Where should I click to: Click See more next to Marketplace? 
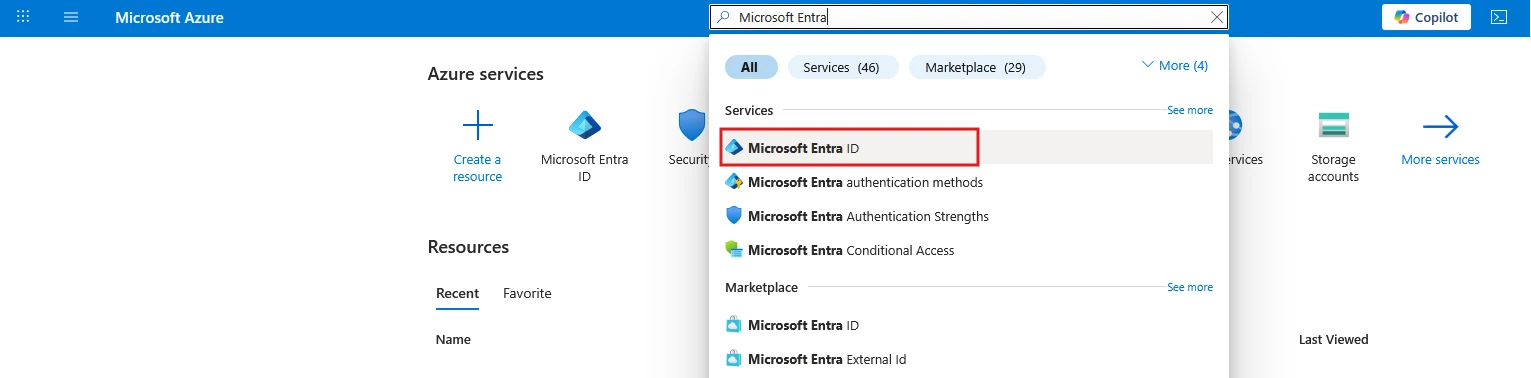coord(1190,287)
